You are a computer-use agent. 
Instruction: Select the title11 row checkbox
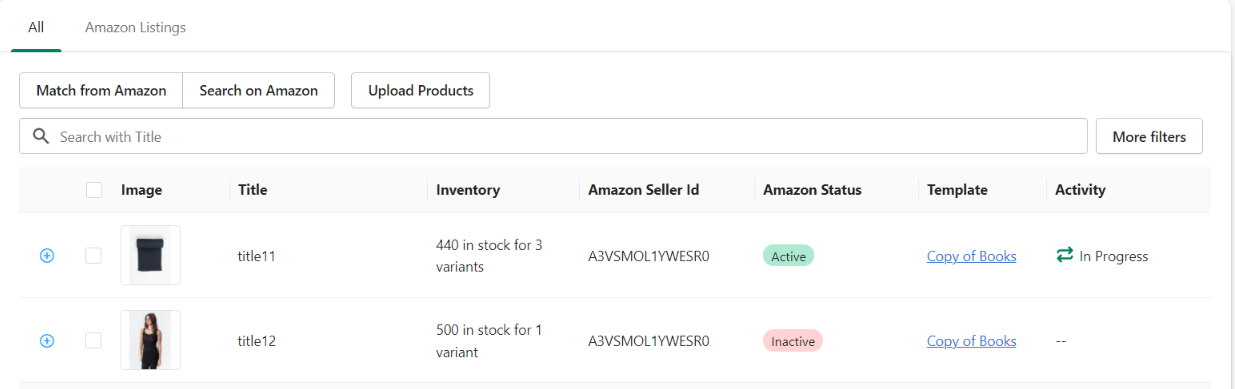tap(93, 256)
